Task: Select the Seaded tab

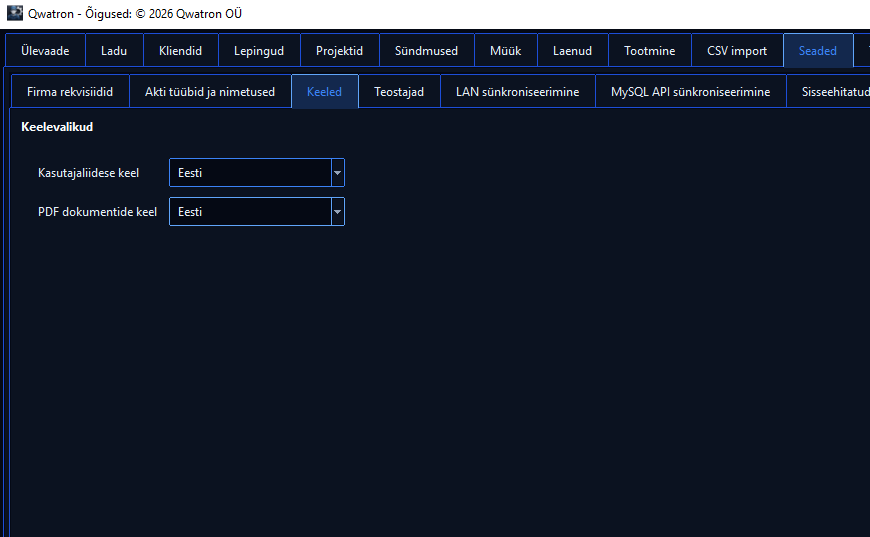Action: click(818, 50)
